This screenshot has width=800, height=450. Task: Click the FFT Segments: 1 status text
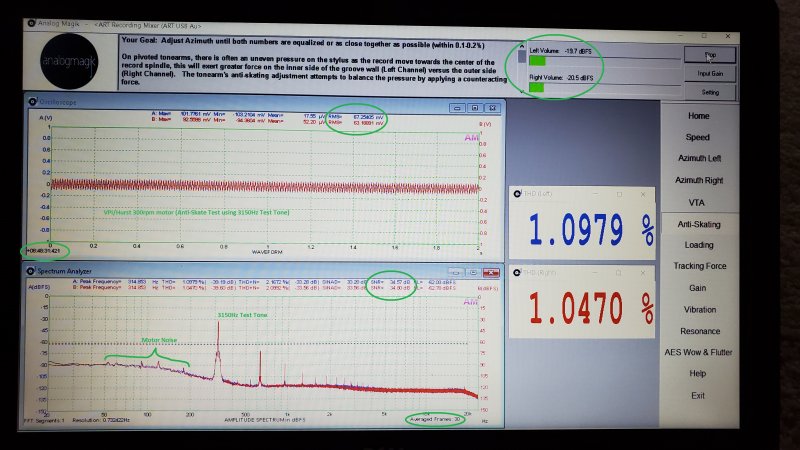click(x=44, y=420)
